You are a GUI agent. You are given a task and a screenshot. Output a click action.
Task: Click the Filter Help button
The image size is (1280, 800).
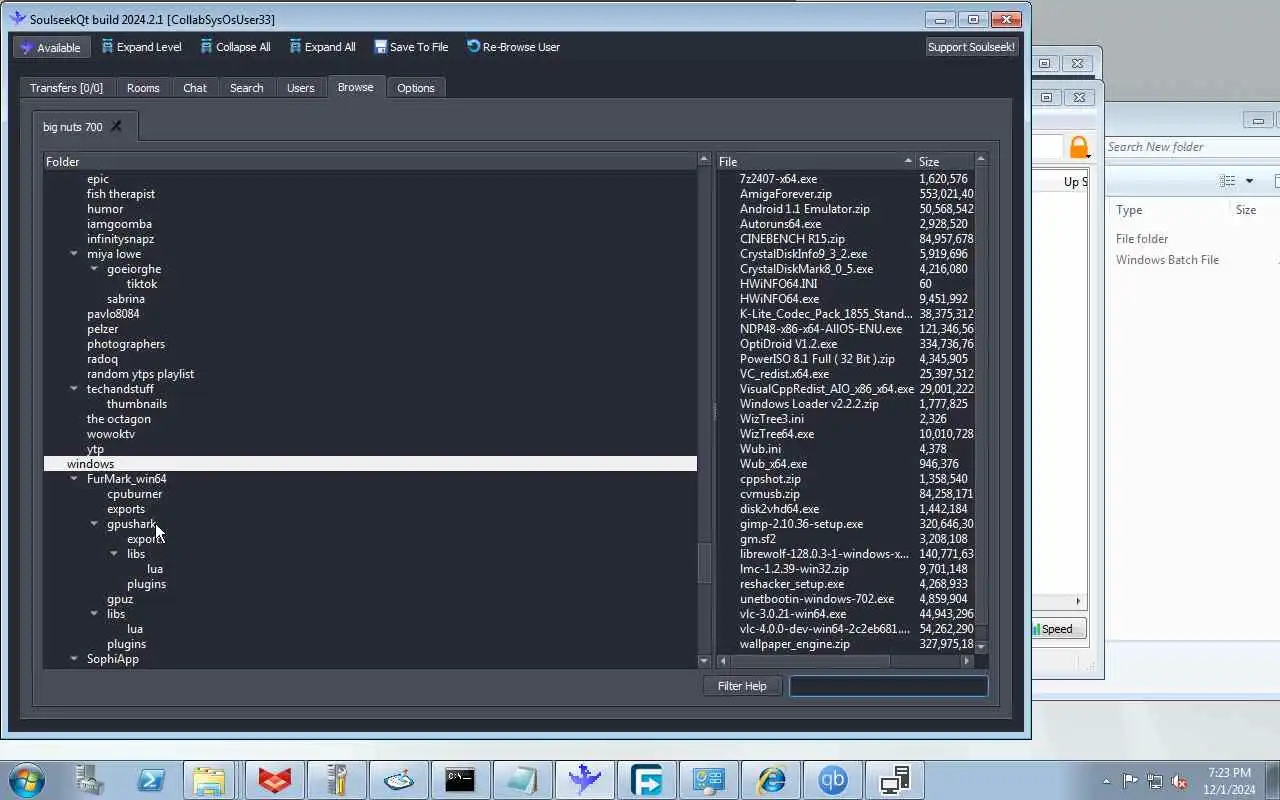coord(742,686)
